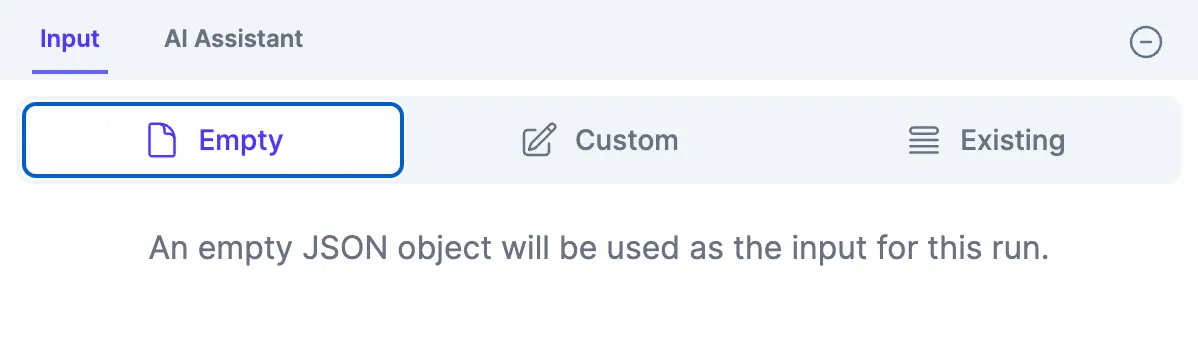
Task: Pick the Existing input mode
Action: (x=986, y=141)
